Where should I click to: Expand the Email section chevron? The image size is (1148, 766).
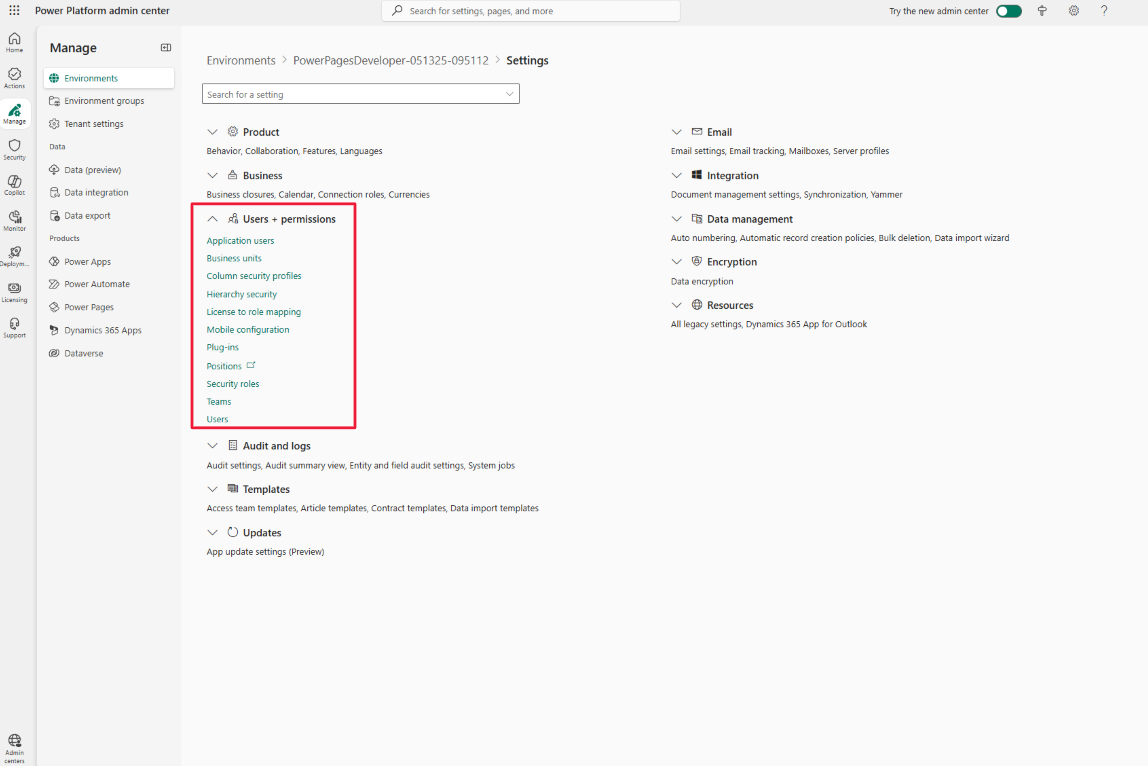click(676, 132)
